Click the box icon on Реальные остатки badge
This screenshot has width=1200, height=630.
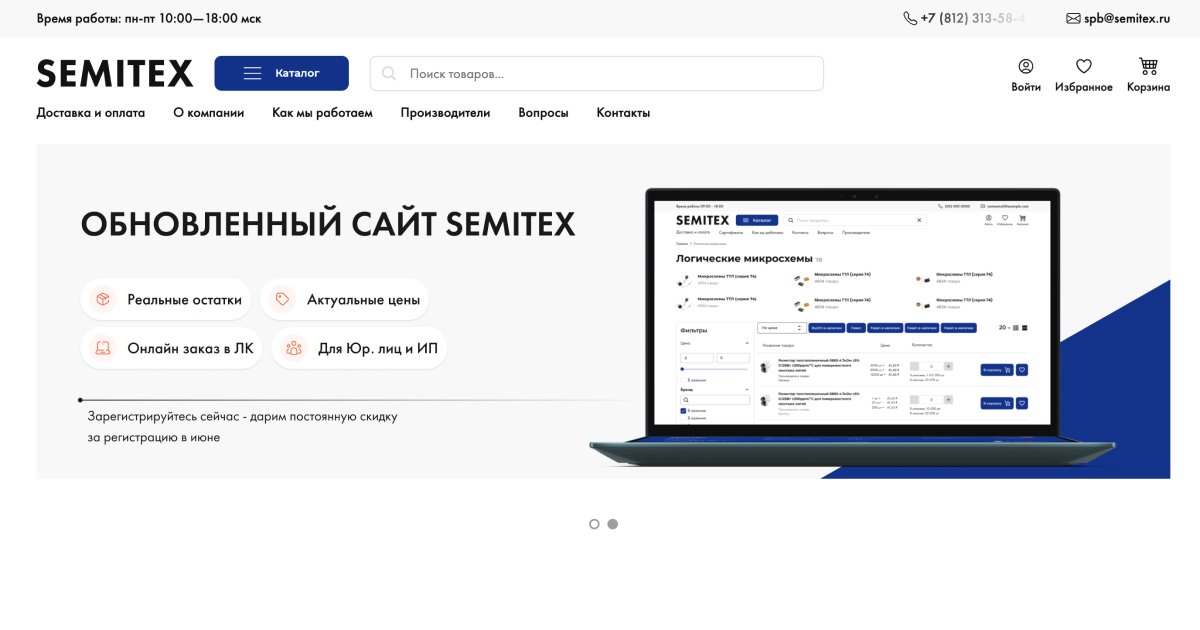pyautogui.click(x=102, y=299)
